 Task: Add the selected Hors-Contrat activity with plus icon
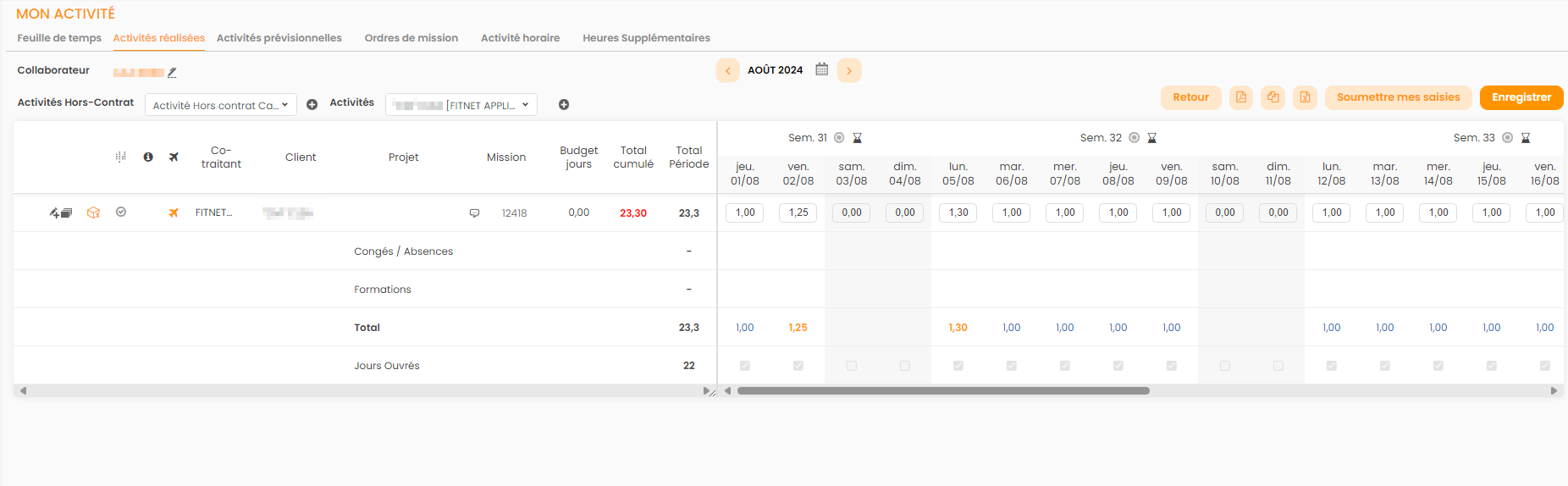click(x=312, y=104)
